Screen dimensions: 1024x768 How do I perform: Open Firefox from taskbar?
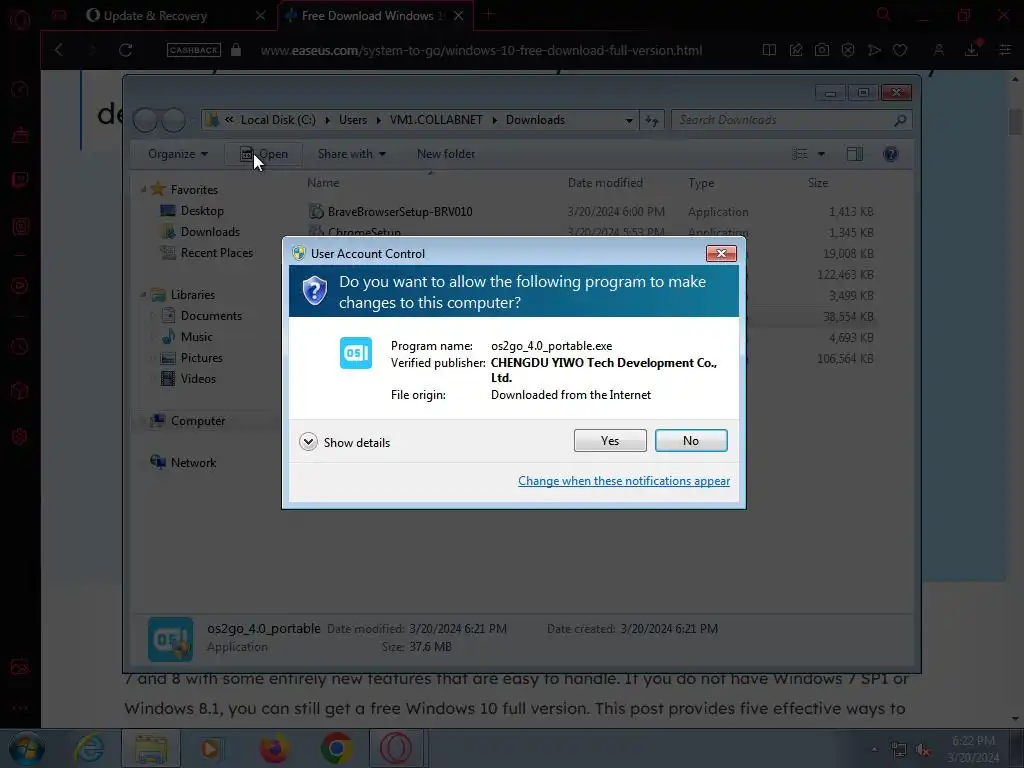[x=274, y=748]
